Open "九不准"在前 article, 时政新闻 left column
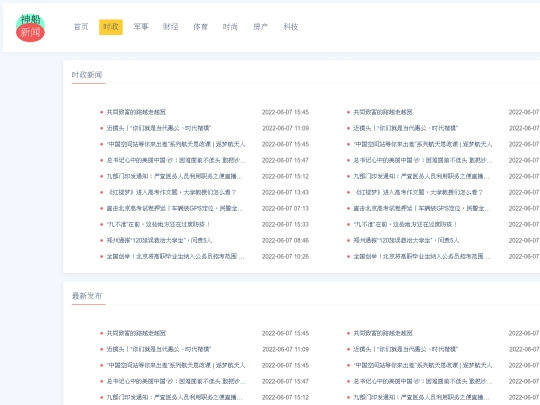 158,224
